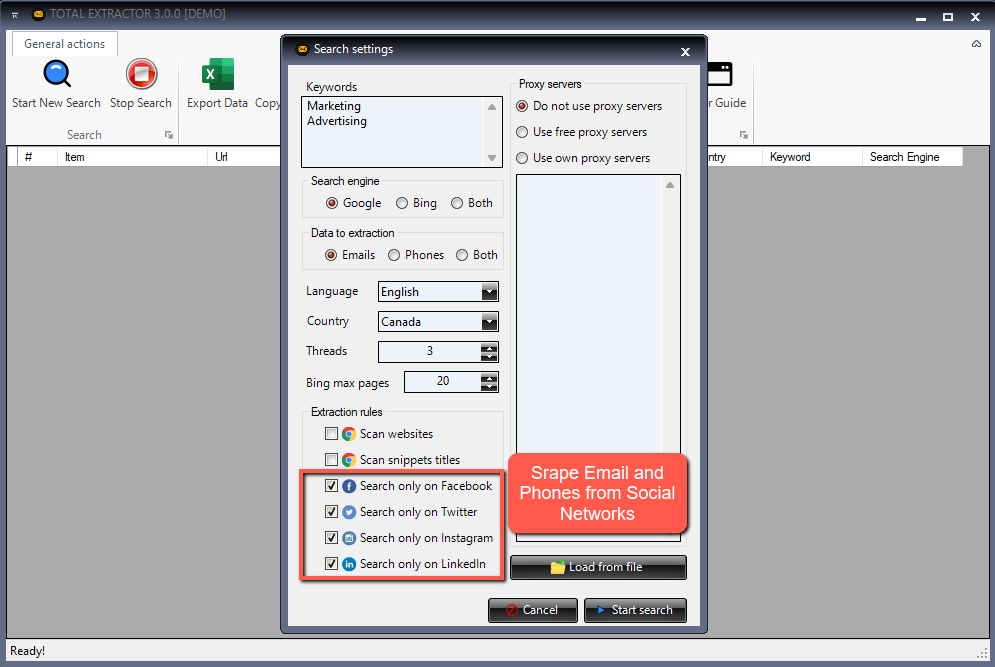Click the Keywords box scroll up arrow
Viewport: 995px width, 667px height.
pos(492,107)
